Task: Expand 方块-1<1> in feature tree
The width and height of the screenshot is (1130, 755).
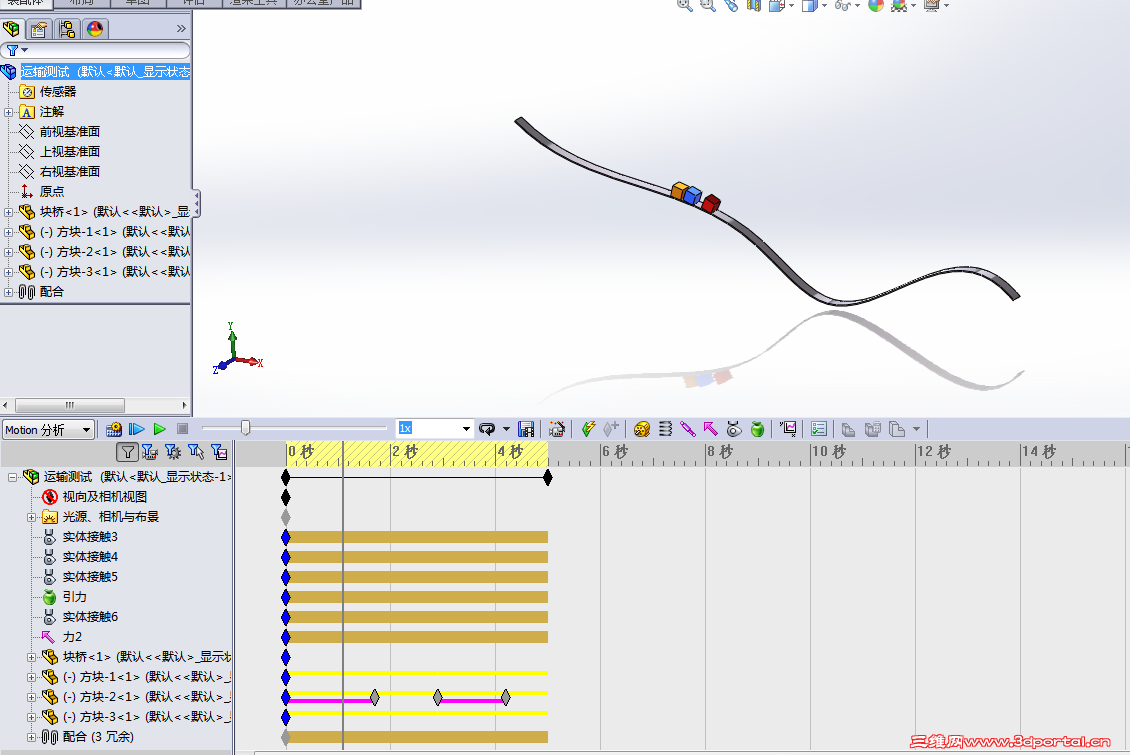Action: click(x=9, y=232)
